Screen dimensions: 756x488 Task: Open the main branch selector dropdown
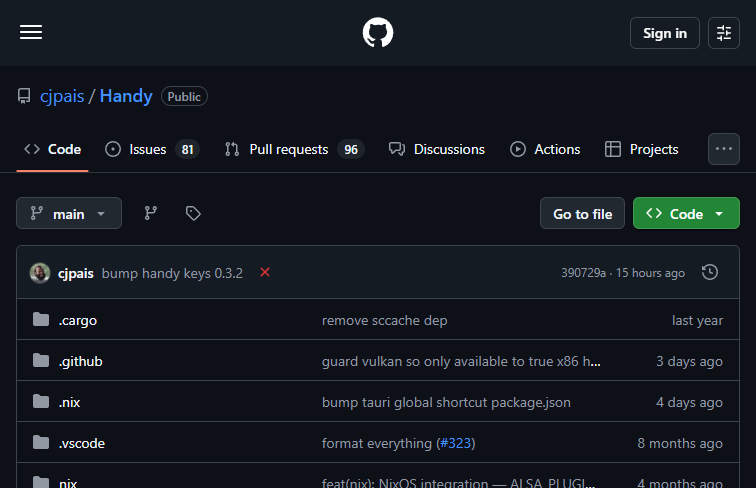pyautogui.click(x=69, y=213)
